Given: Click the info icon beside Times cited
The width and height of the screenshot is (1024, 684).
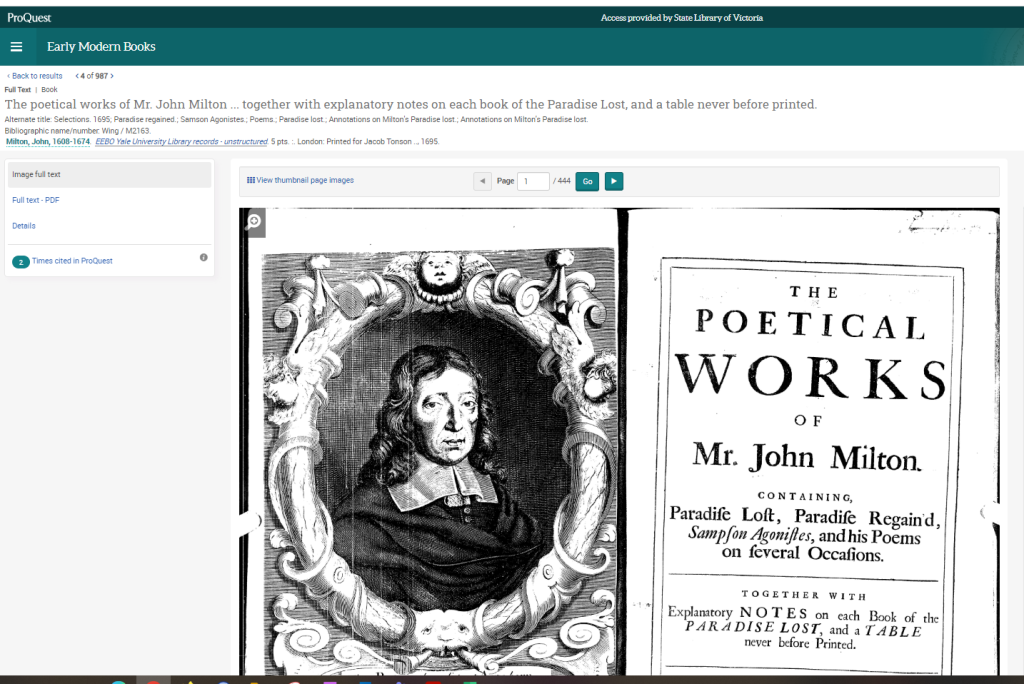Looking at the screenshot, I should click(204, 258).
